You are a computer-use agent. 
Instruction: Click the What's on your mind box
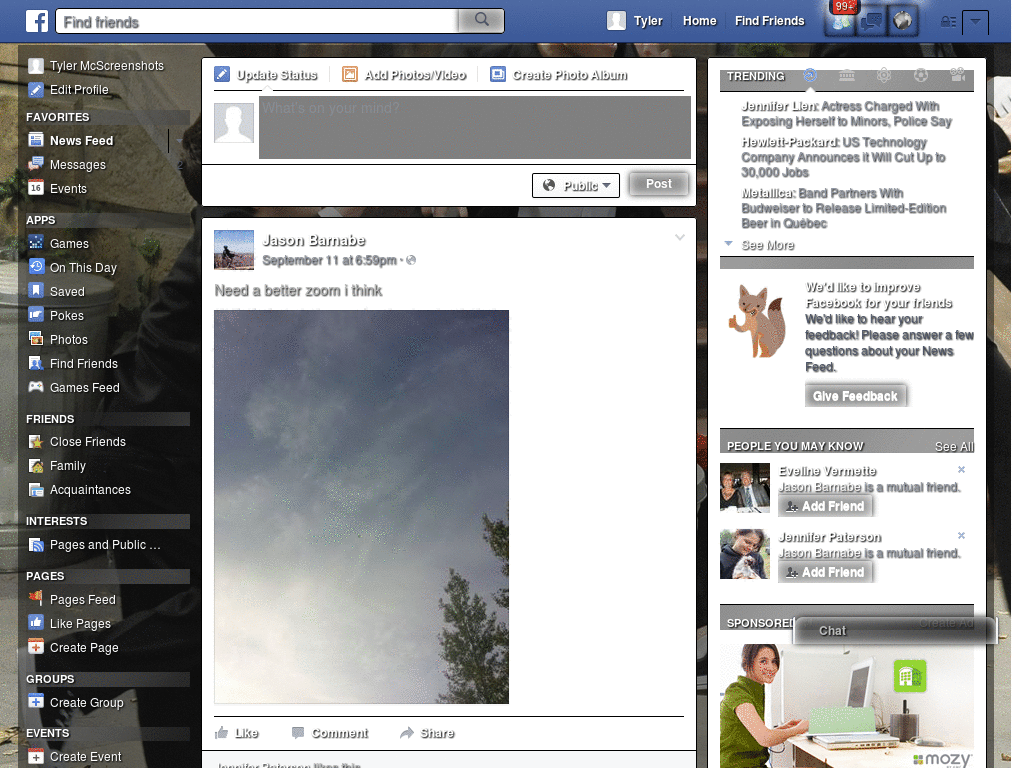click(475, 127)
